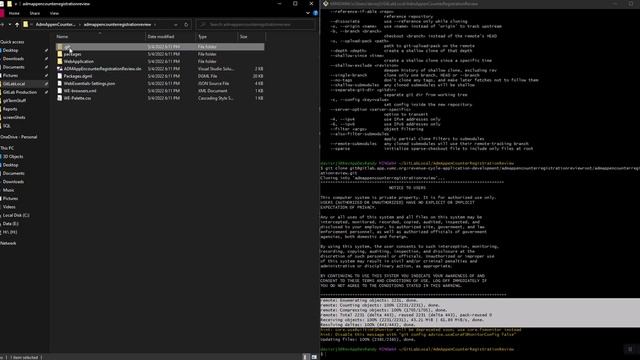This screenshot has height=360, width=640.
Task: Select the .git folder icon
Action: point(60,47)
